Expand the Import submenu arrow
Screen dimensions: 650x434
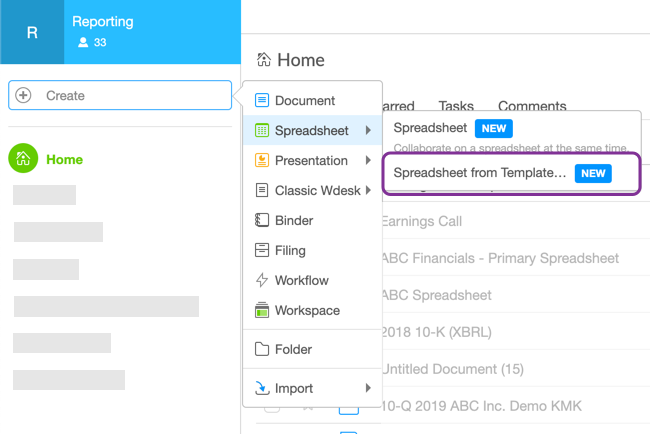click(x=369, y=388)
